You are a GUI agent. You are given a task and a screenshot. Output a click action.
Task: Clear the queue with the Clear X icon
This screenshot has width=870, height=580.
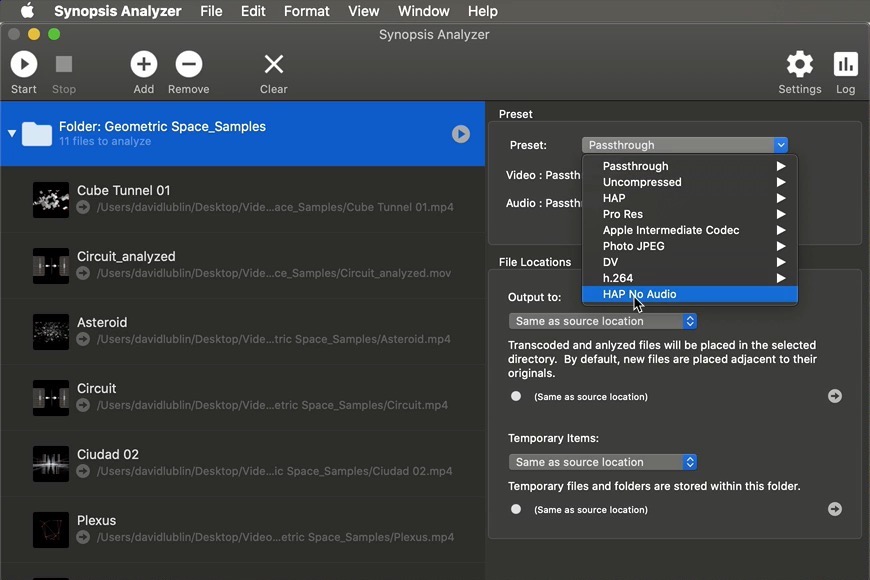(274, 64)
